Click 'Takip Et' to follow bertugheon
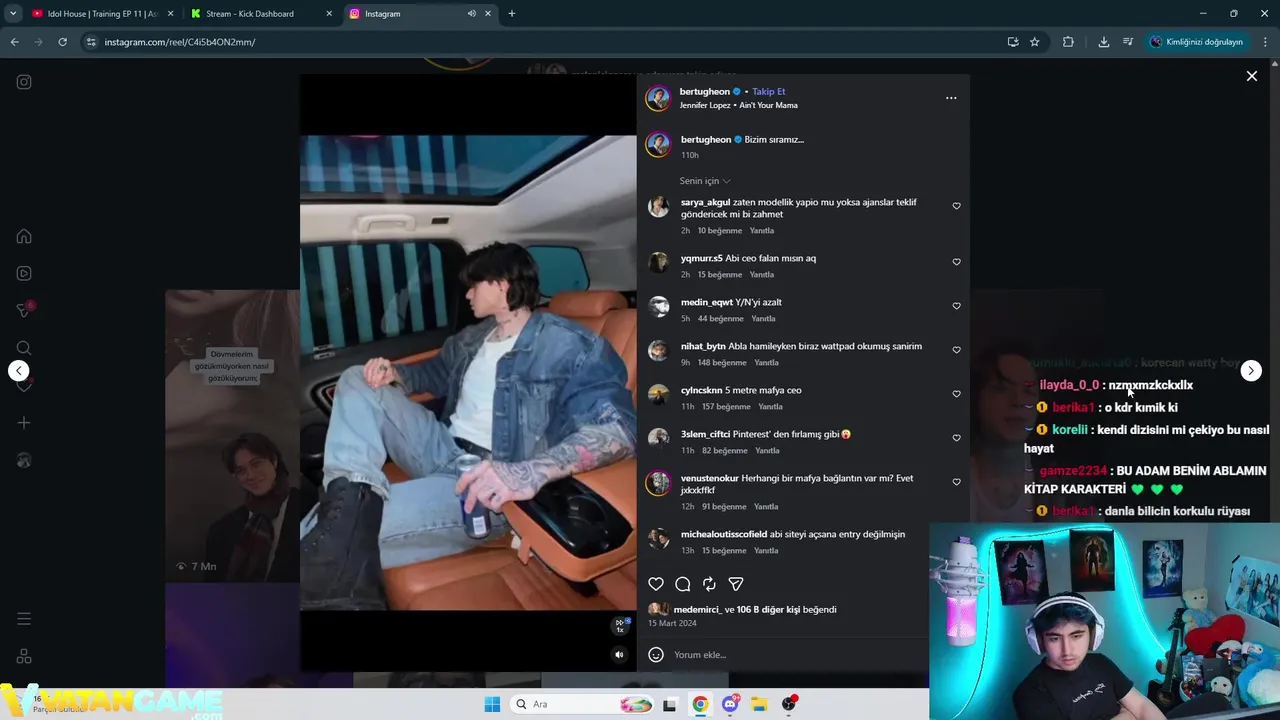 point(769,92)
